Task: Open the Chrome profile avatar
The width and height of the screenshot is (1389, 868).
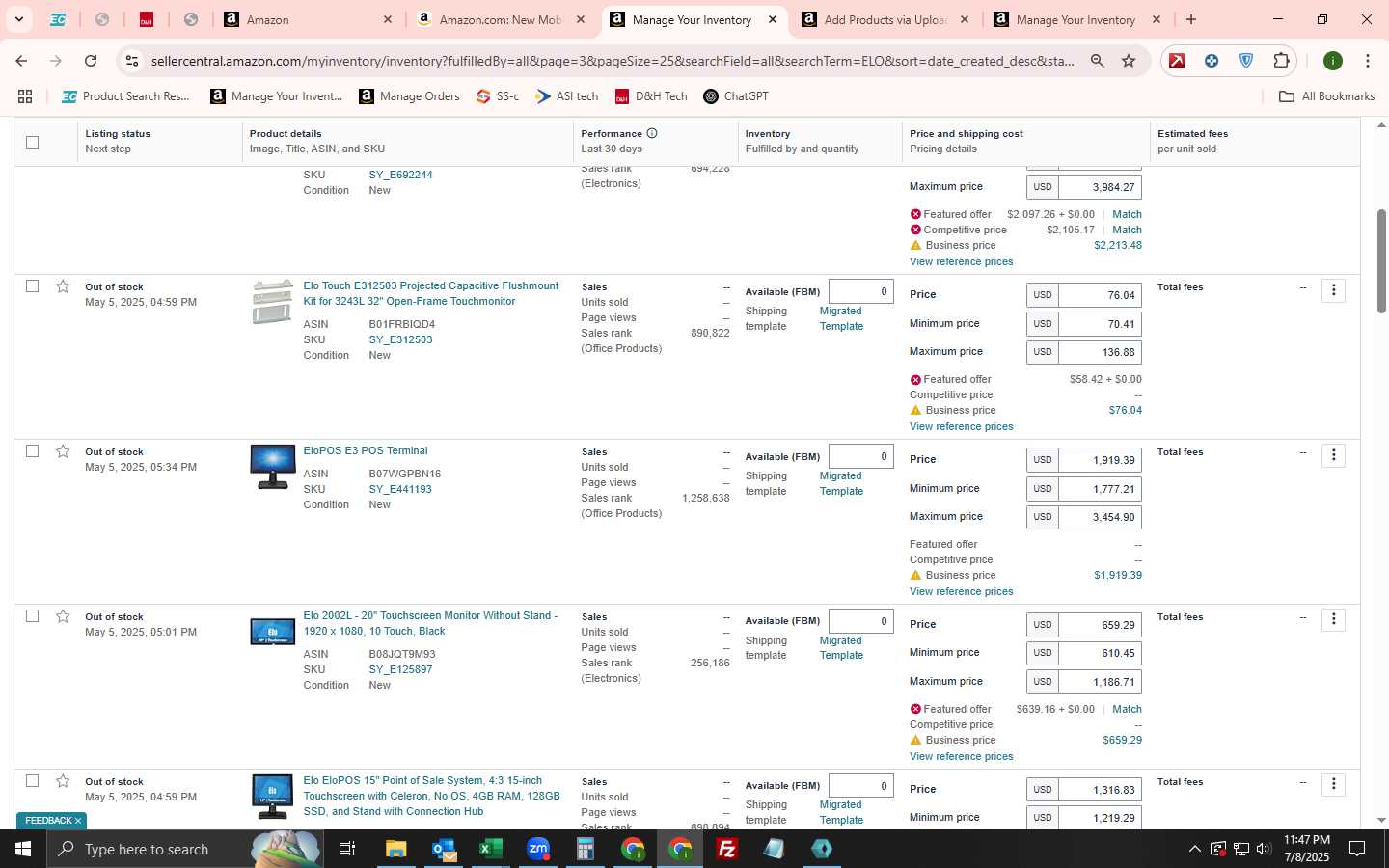Action: click(x=1333, y=61)
